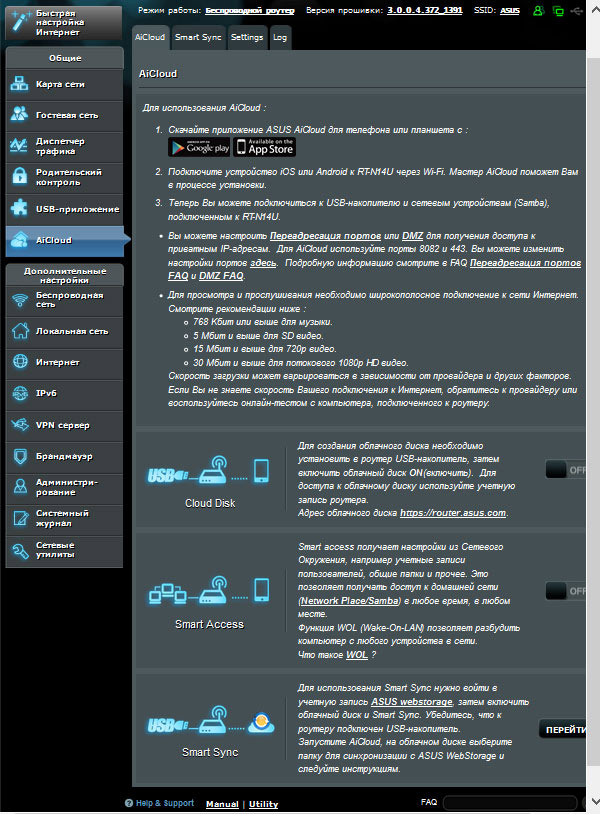
Task: Enable the Smart Access switch
Action: (566, 591)
